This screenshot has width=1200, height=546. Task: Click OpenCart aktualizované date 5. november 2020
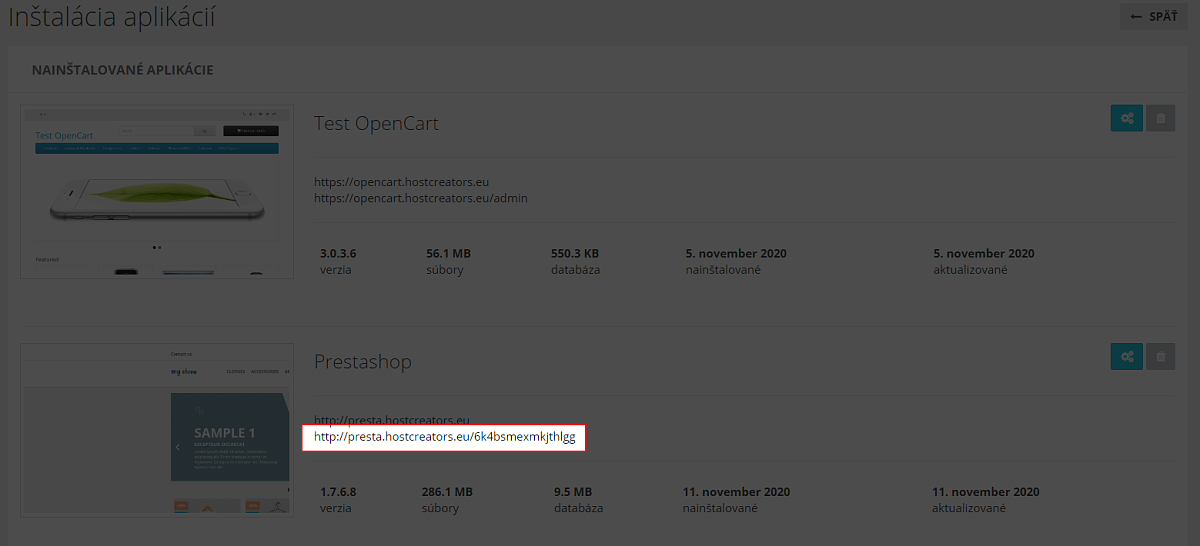coord(984,254)
